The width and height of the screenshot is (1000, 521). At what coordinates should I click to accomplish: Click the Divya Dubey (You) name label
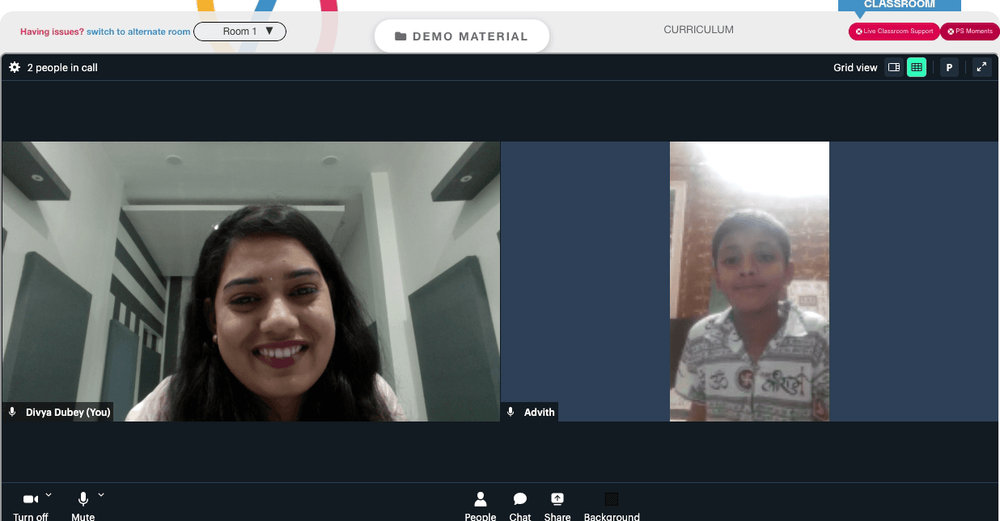pos(68,412)
